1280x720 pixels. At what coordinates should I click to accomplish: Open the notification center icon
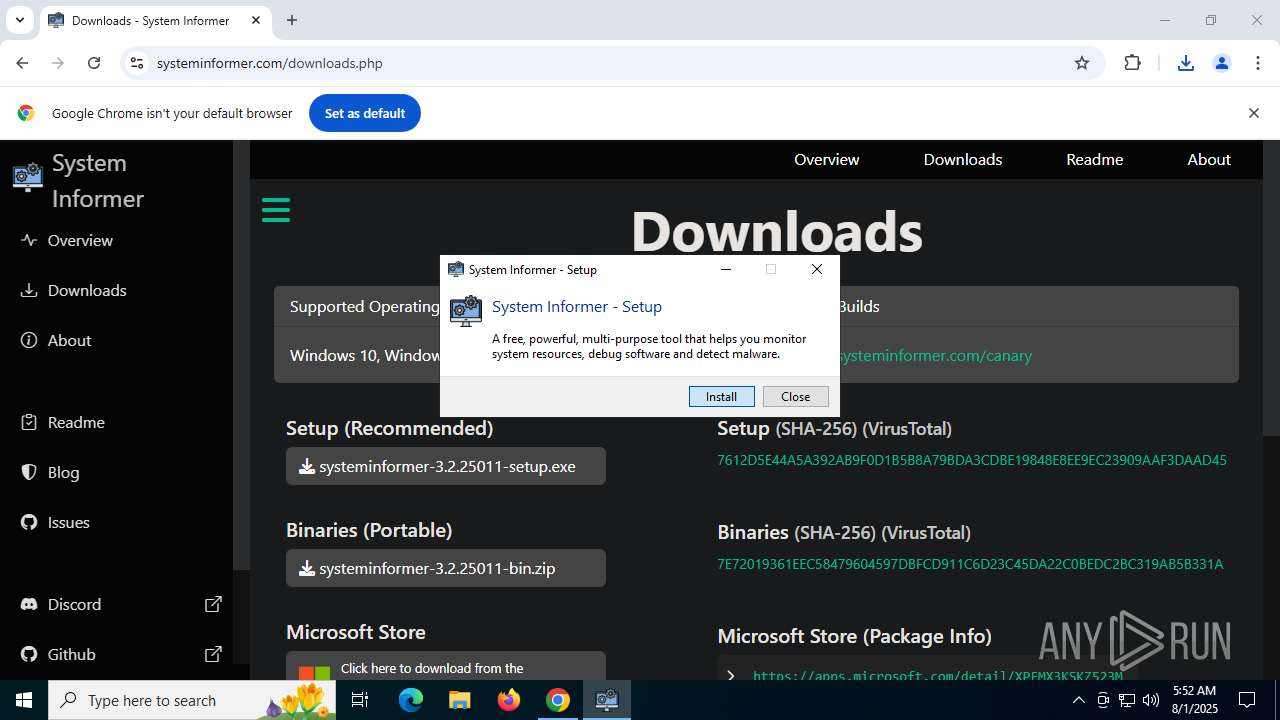coord(1247,700)
